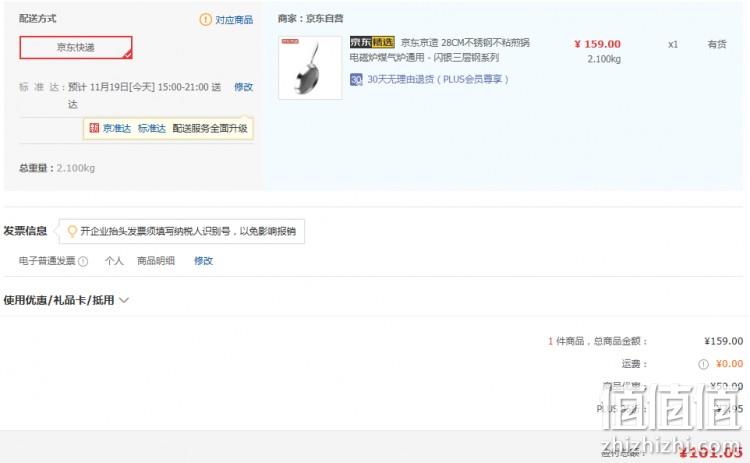Open the 30天无理由退货 PLUS会员尊享 link

click(438, 79)
